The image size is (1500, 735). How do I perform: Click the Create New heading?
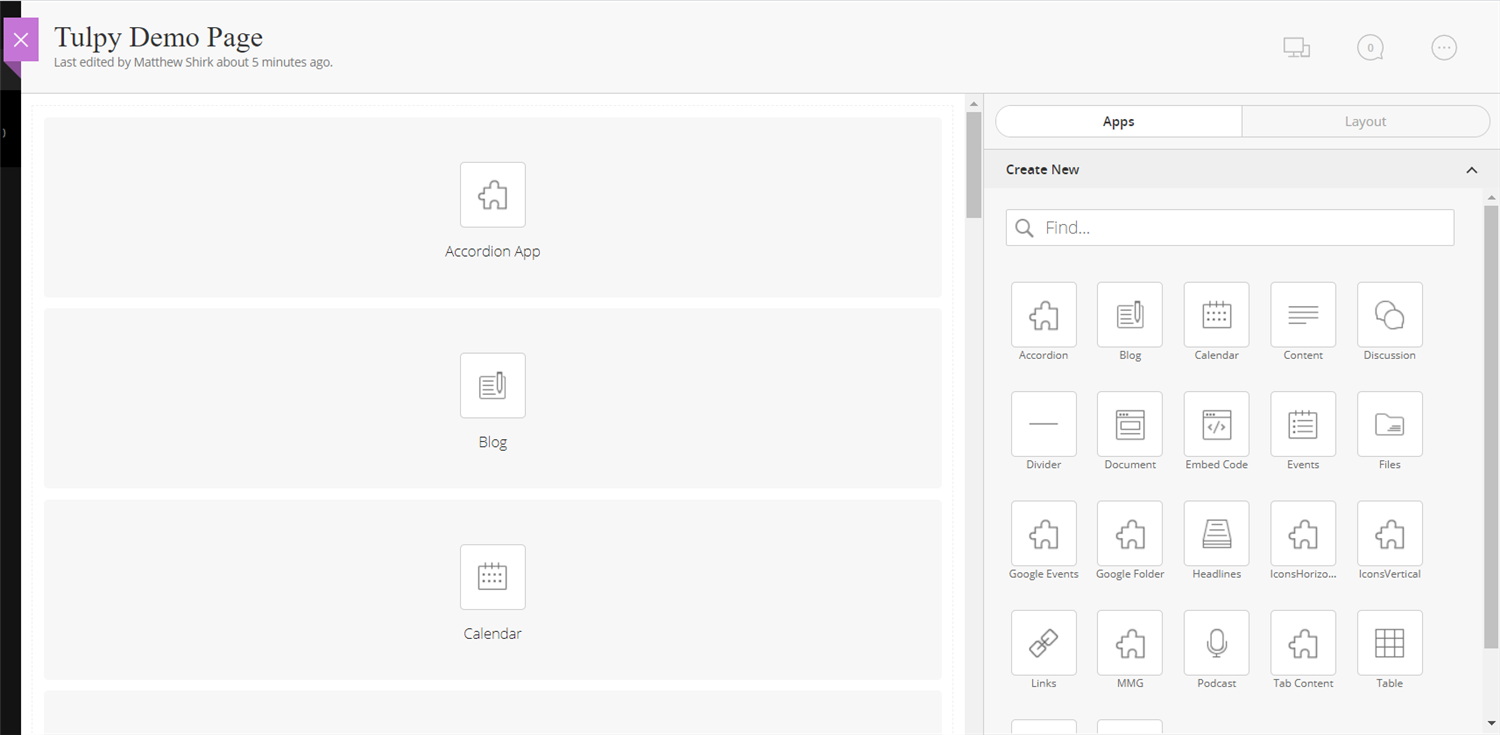click(x=1042, y=169)
